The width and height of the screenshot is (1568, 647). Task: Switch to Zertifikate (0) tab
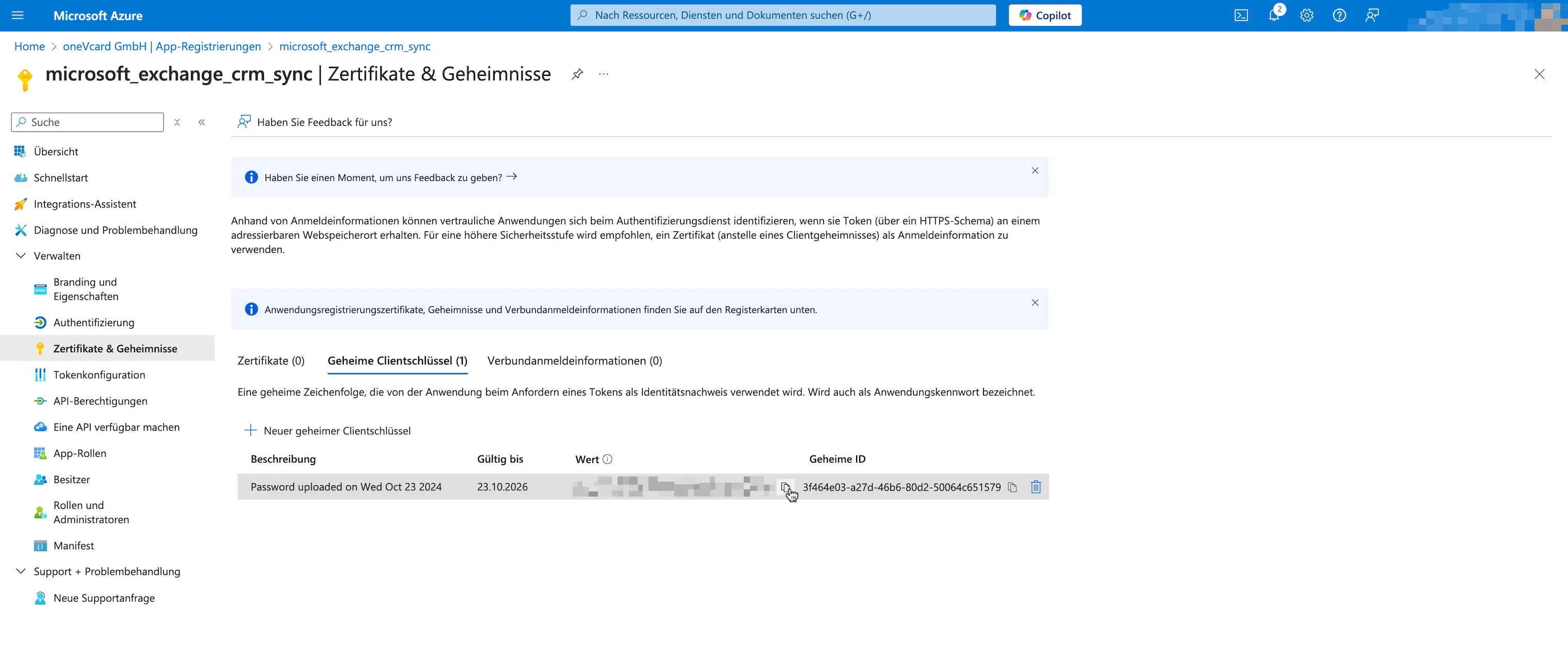pos(271,361)
